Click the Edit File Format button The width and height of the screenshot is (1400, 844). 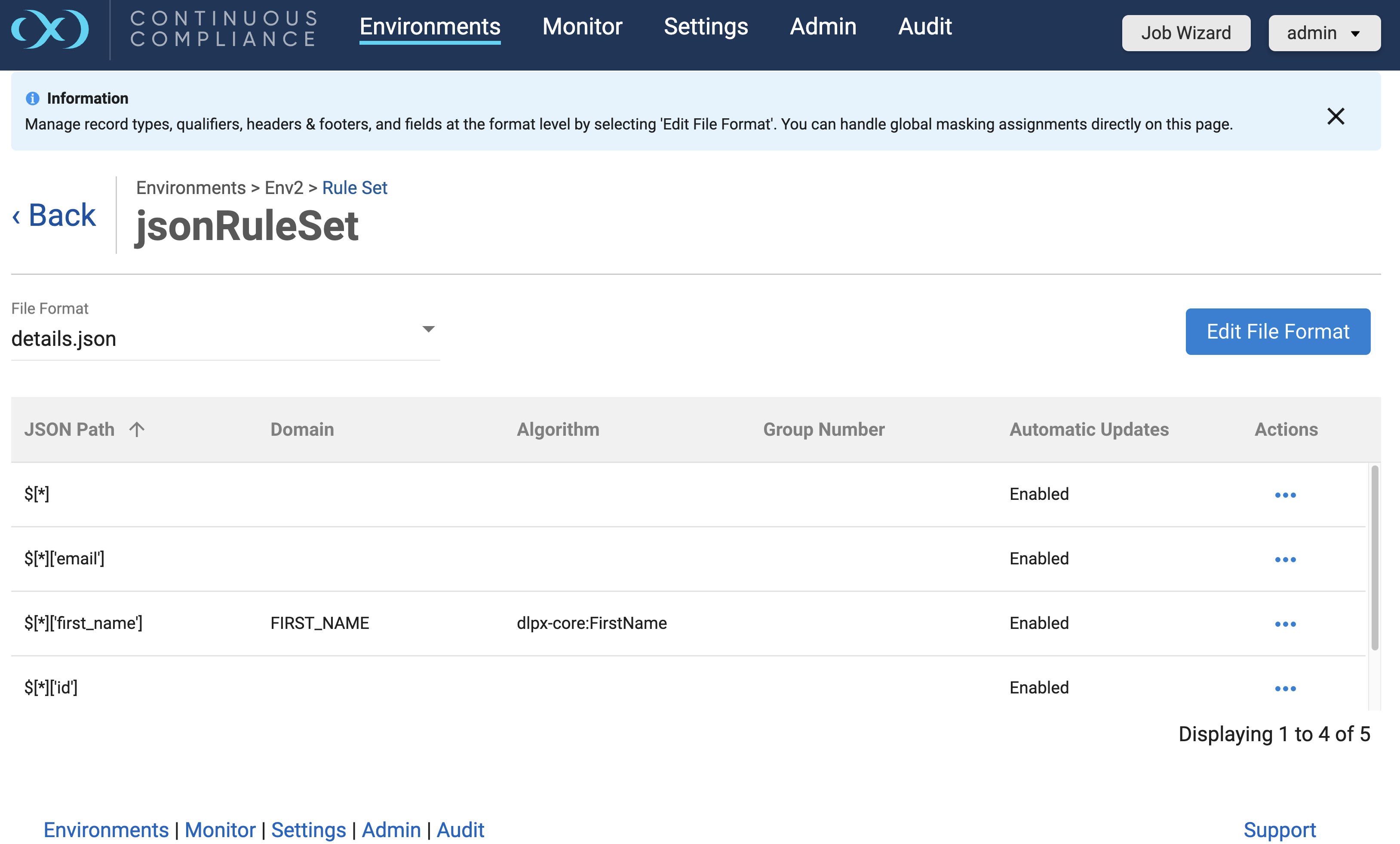click(1277, 331)
